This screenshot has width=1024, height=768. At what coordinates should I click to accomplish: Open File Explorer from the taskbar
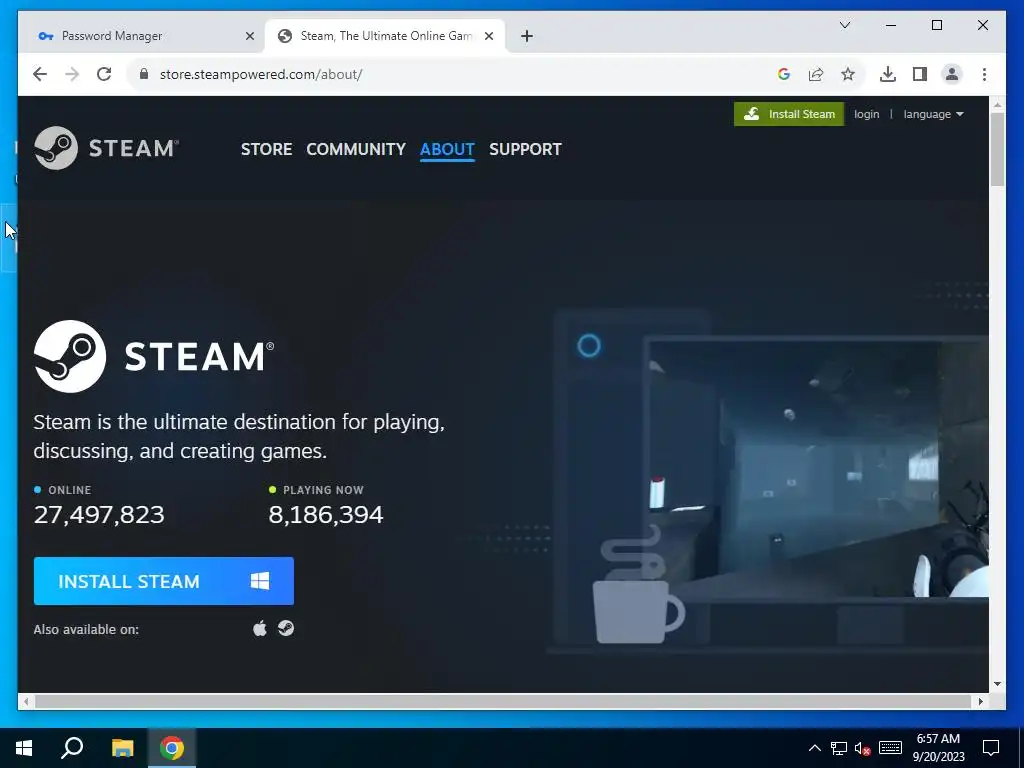(122, 748)
